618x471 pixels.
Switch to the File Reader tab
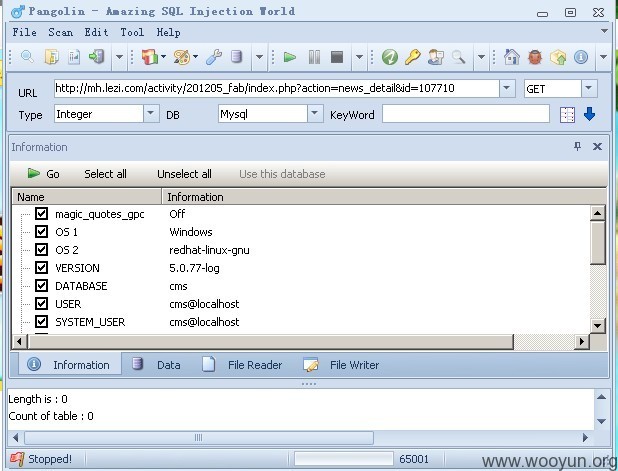click(243, 365)
